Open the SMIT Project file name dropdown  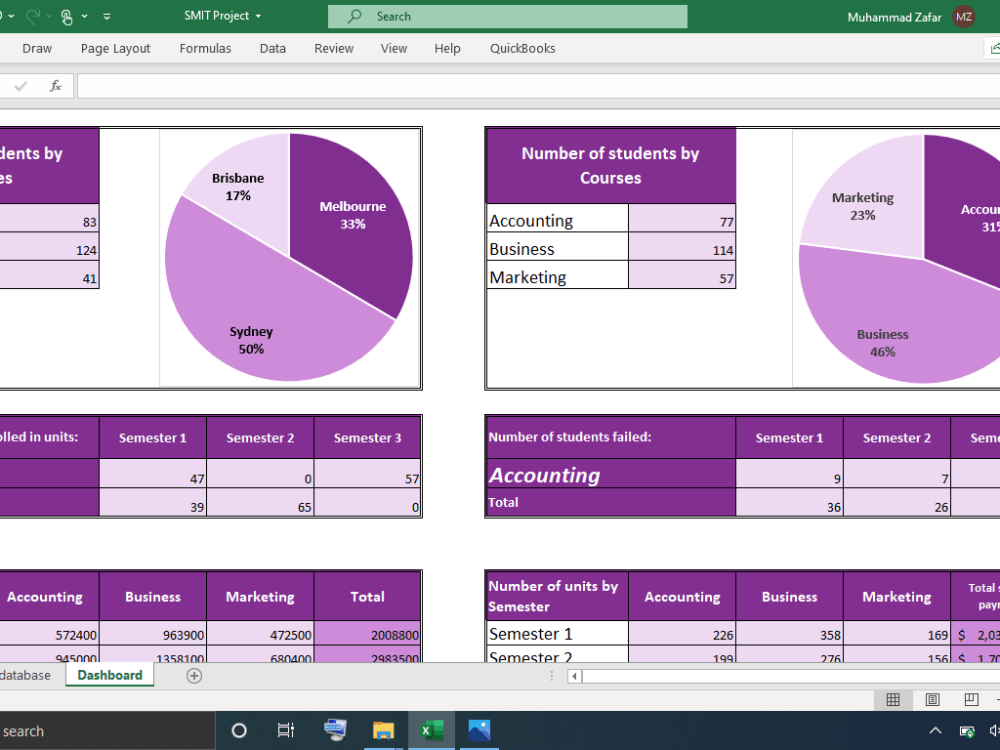pyautogui.click(x=258, y=17)
